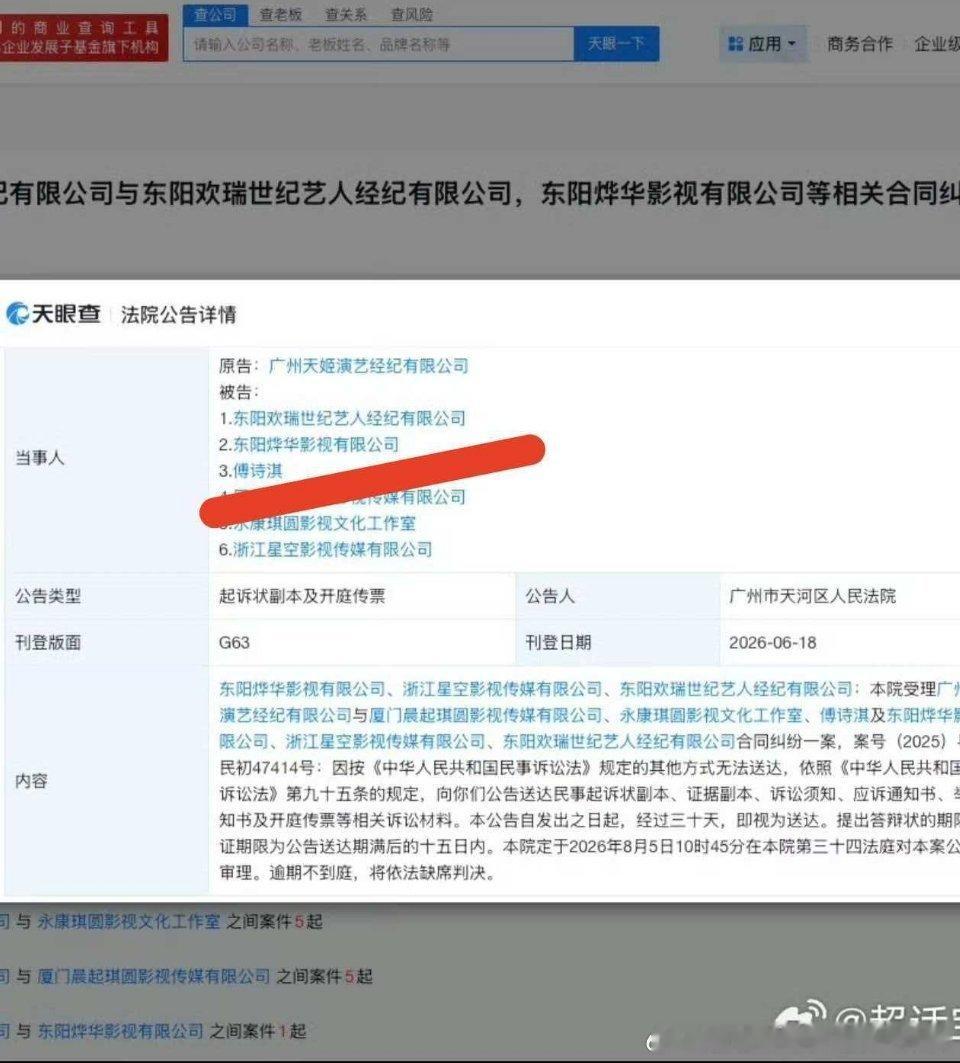Open defendant 6 浙江星空影视传媒有限公司 link
This screenshot has height=1063, width=960.
332,550
